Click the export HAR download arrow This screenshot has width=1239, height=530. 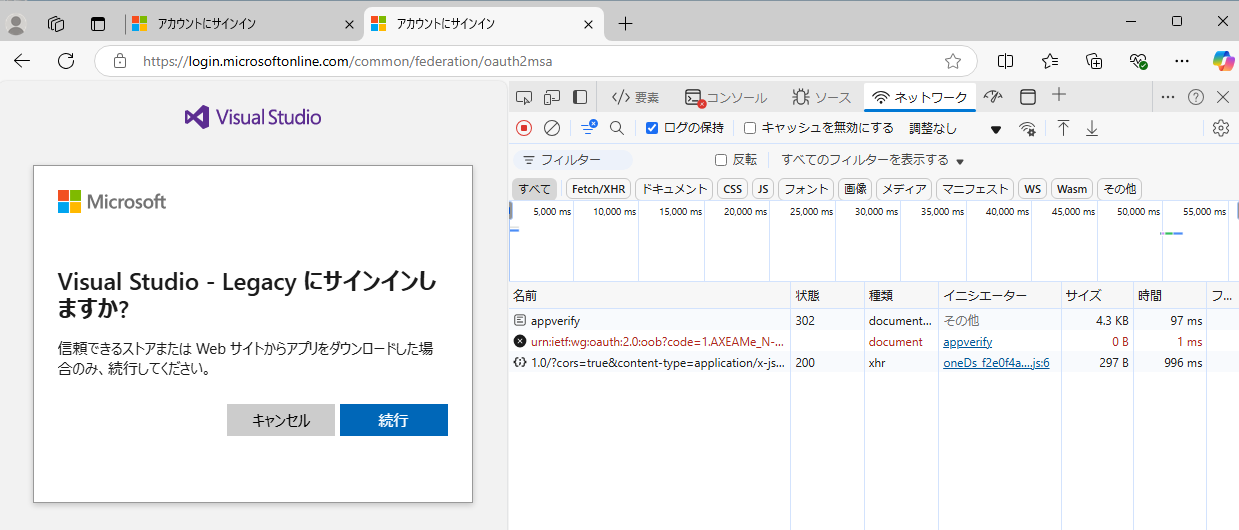[1092, 128]
